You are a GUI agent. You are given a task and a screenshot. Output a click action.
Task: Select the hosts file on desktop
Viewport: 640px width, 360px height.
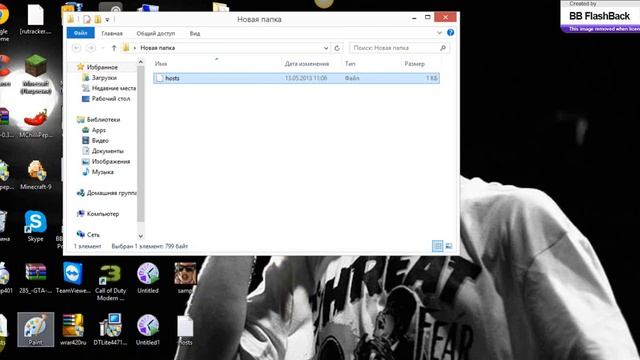(x=185, y=330)
